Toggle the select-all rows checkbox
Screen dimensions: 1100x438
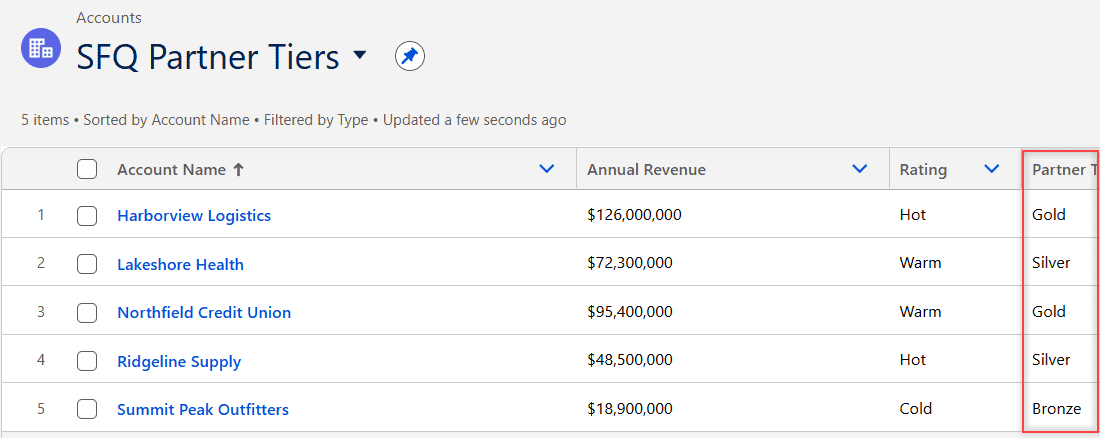tap(87, 169)
